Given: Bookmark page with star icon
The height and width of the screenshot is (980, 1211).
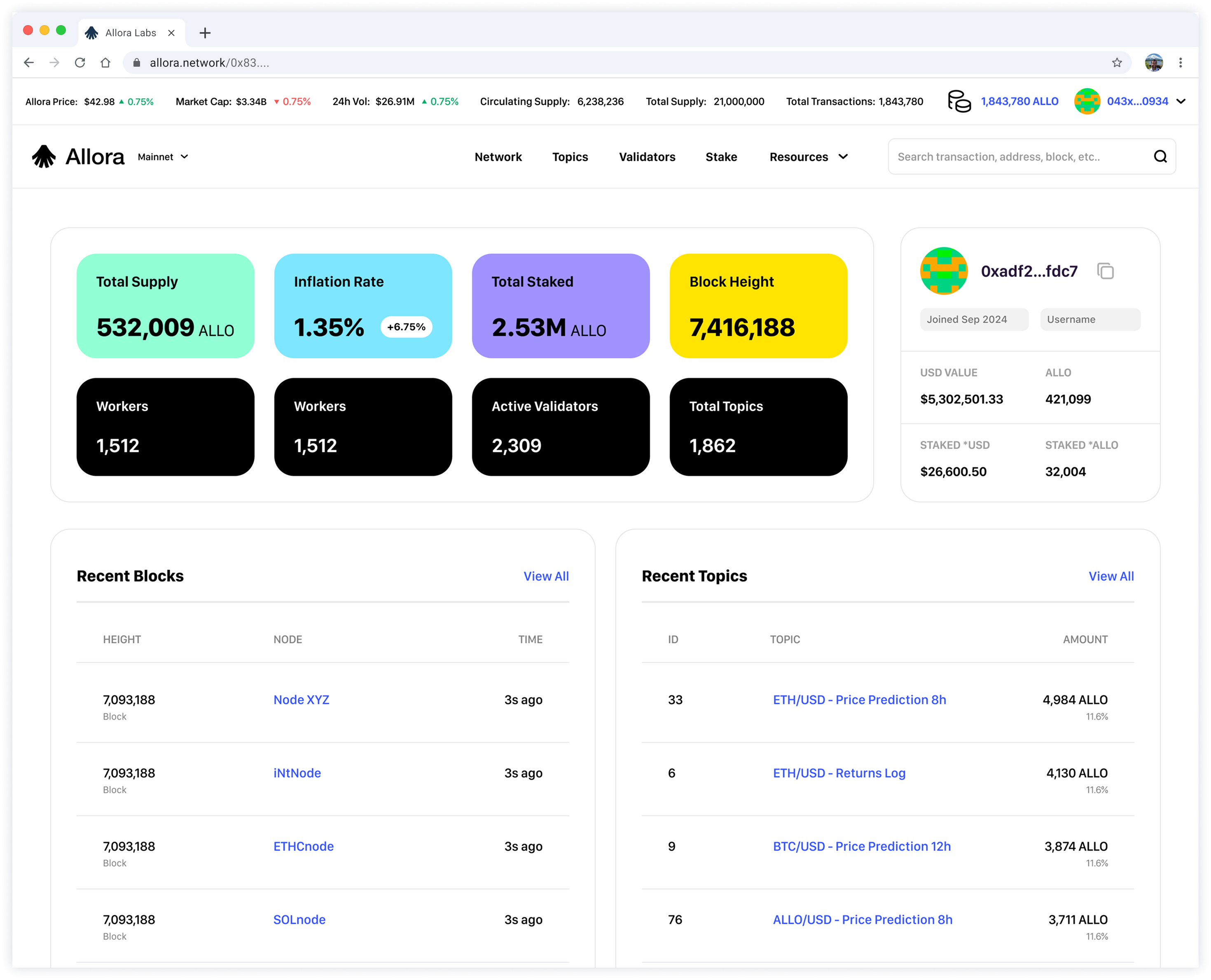Looking at the screenshot, I should click(x=1117, y=63).
